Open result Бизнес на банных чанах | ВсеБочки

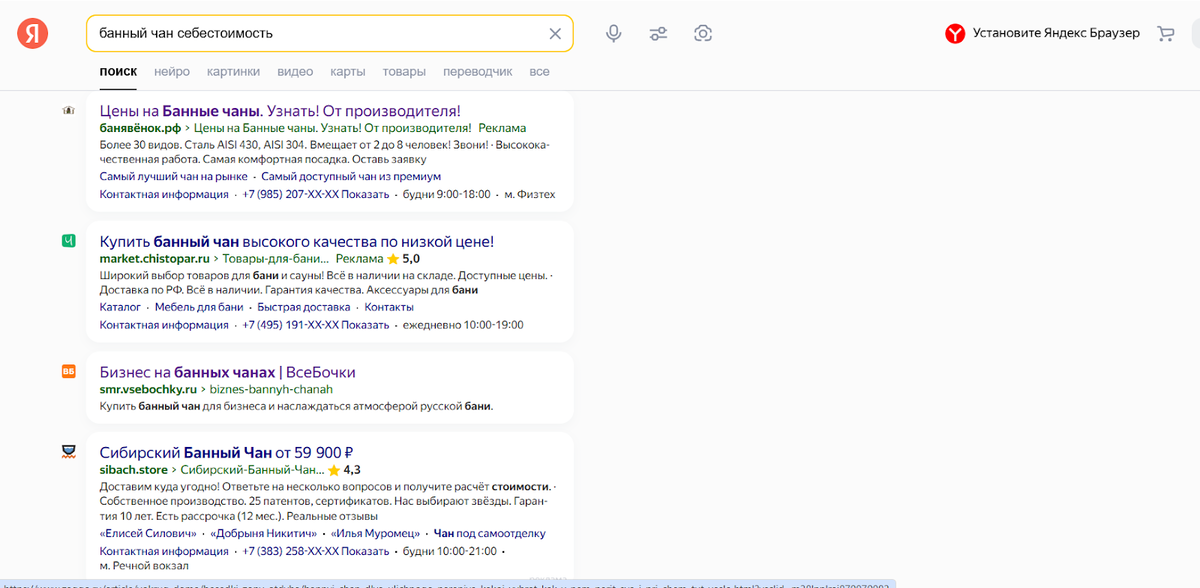tap(228, 372)
